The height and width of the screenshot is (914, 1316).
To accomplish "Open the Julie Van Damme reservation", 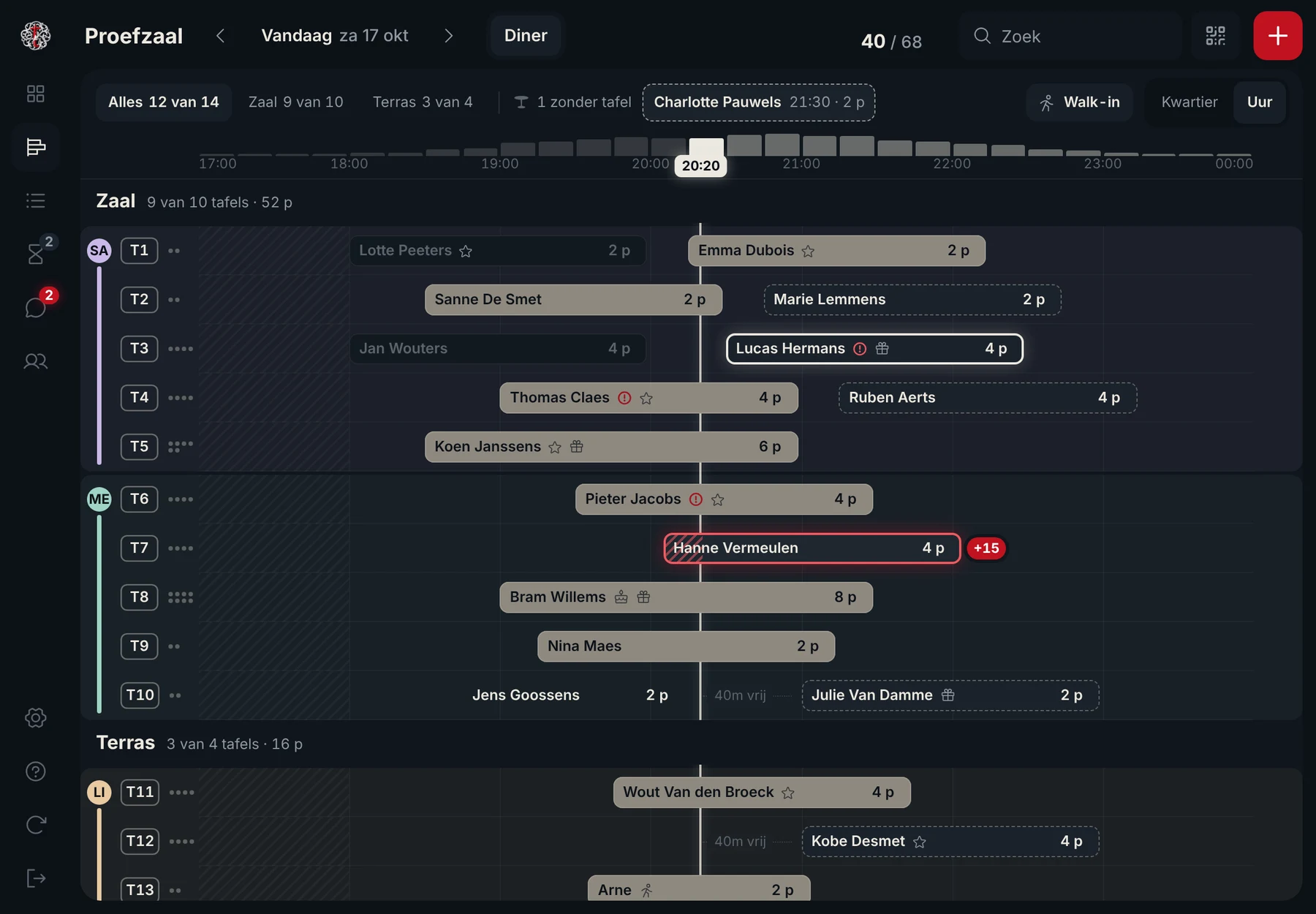I will click(x=950, y=695).
